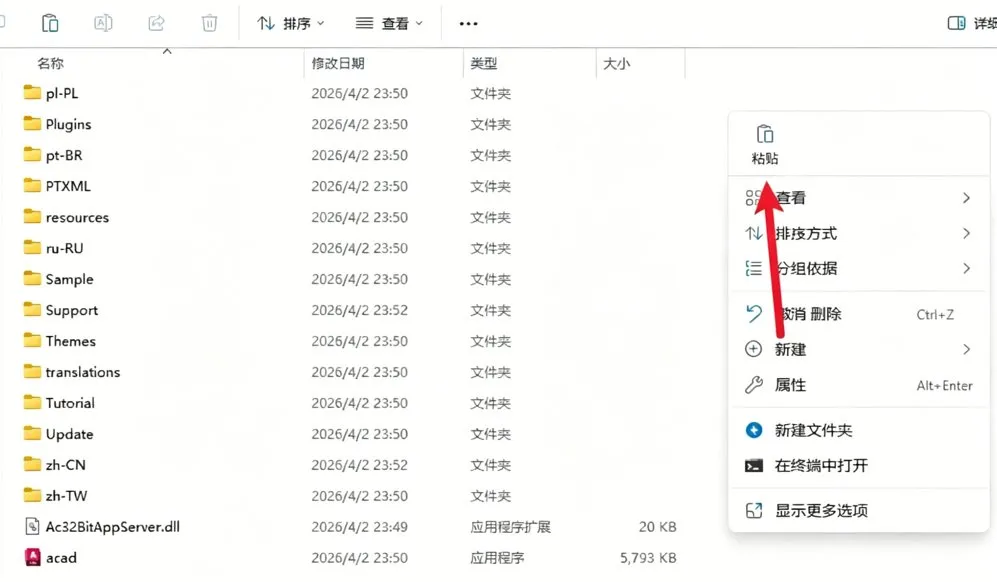This screenshot has height=582, width=997.
Task: Expand the arrow beside 排序方式
Action: (x=966, y=233)
